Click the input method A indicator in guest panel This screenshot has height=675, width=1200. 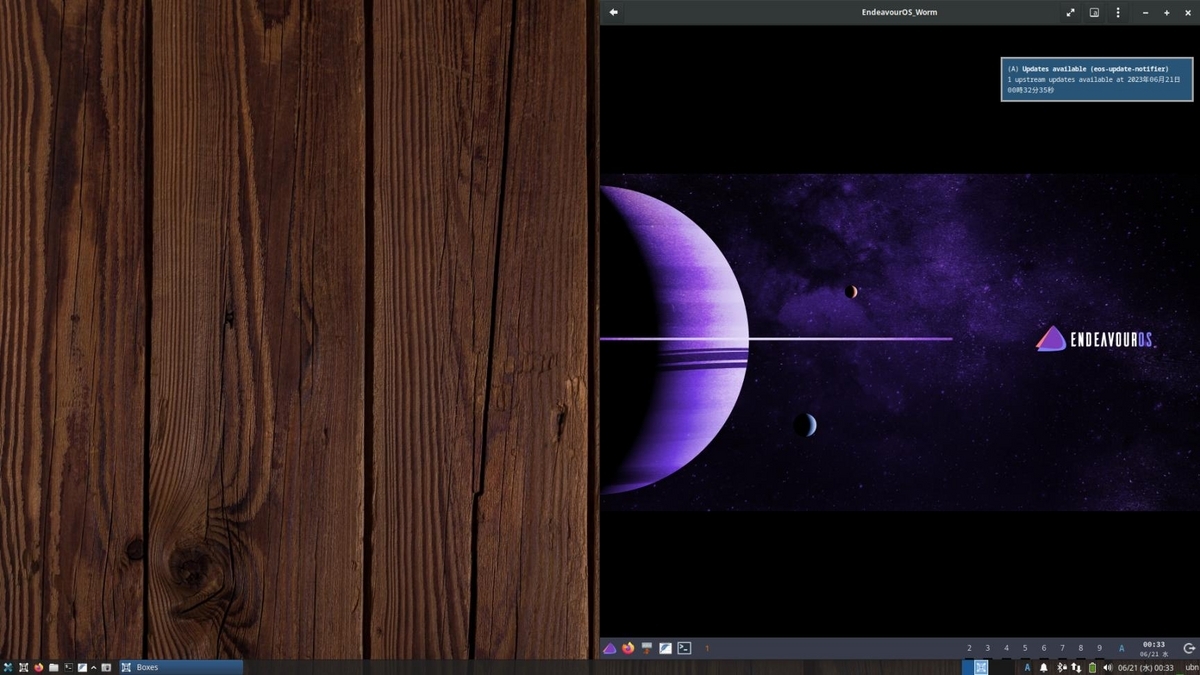point(1121,648)
